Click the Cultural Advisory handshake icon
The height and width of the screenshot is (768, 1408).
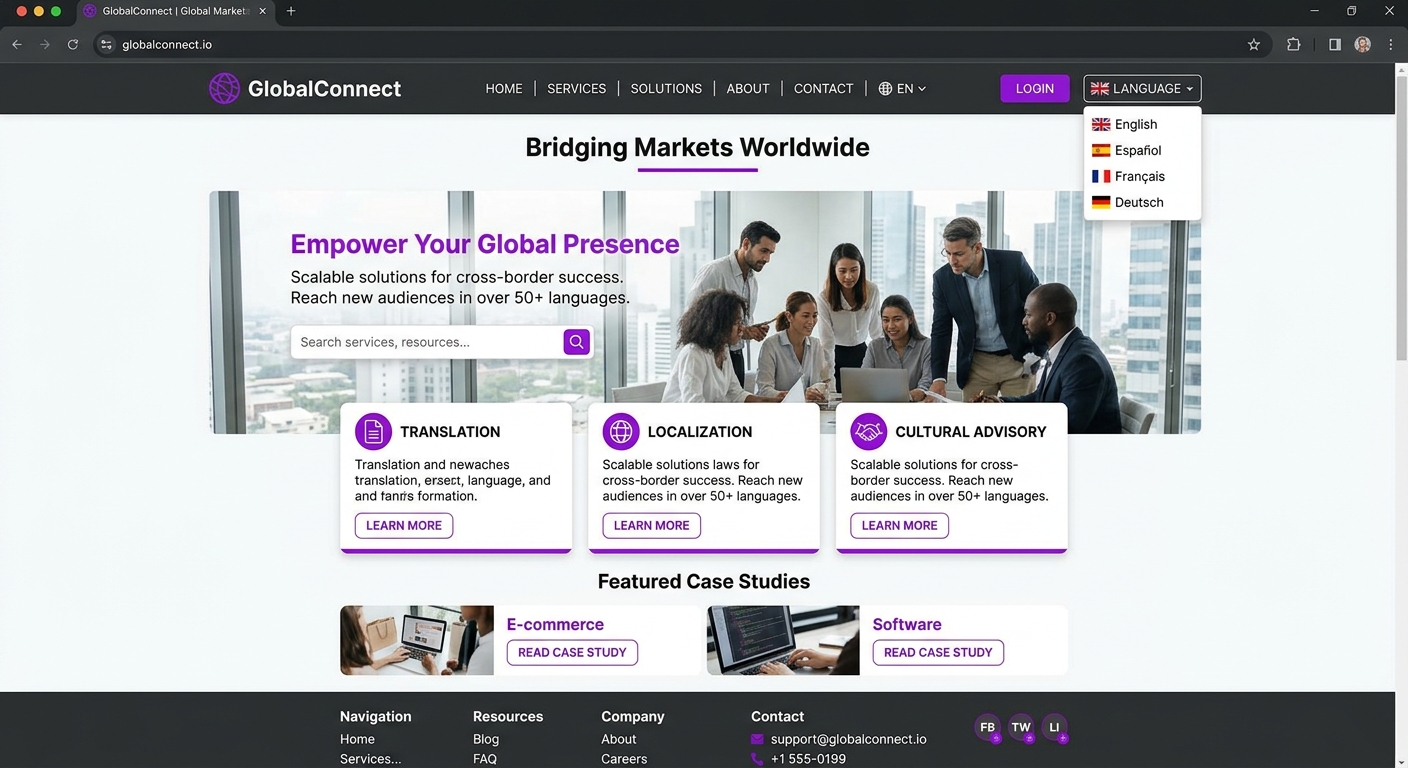tap(869, 432)
